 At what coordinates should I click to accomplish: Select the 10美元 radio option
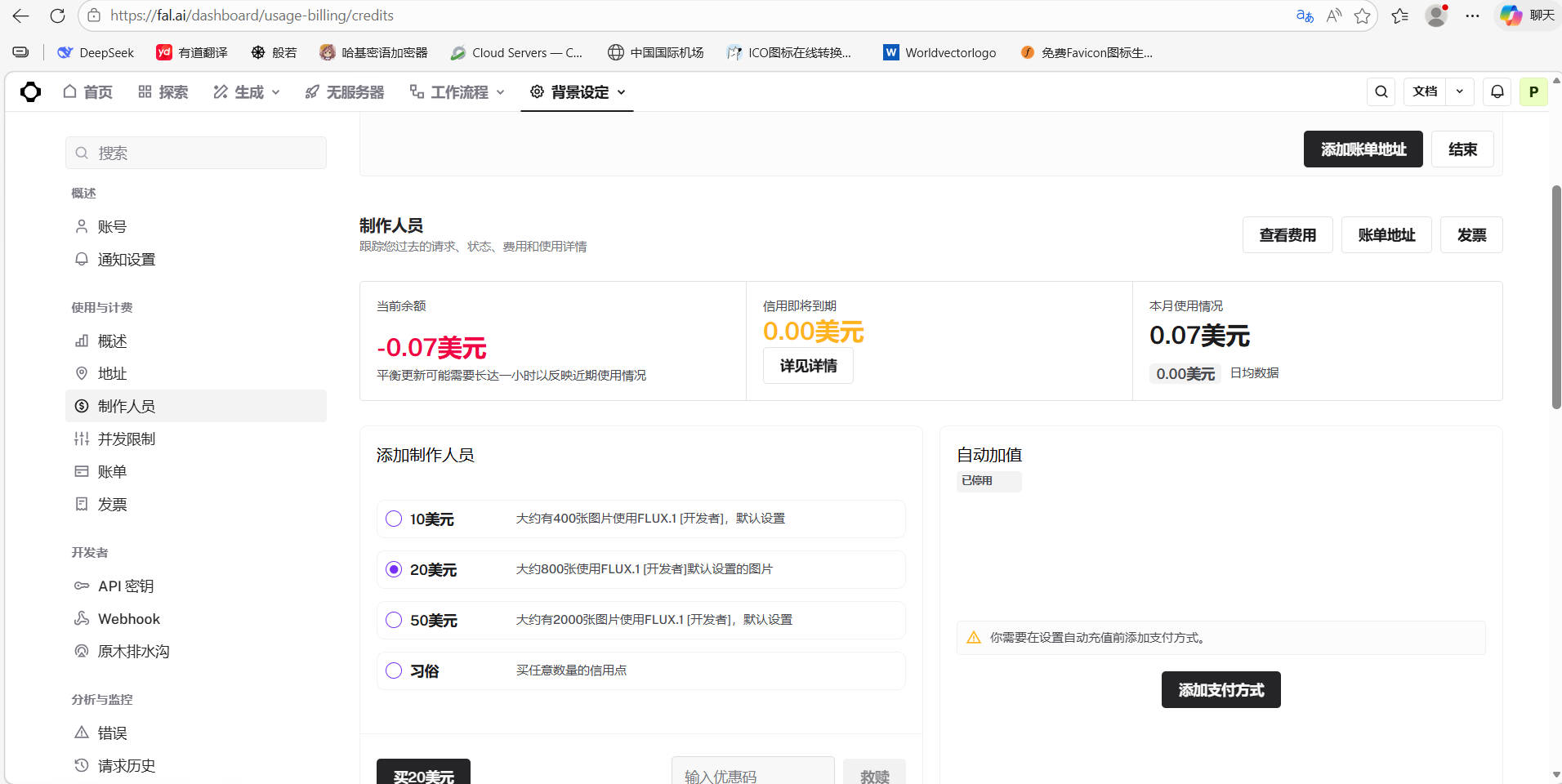click(x=394, y=519)
